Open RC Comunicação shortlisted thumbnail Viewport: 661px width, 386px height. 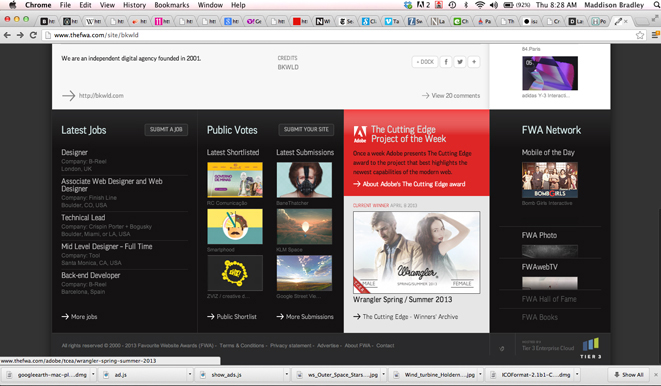pos(235,180)
